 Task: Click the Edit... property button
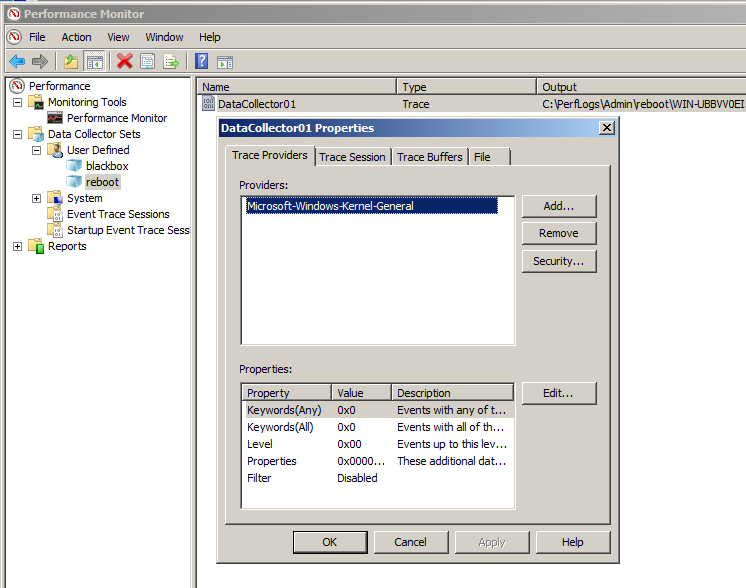coord(559,393)
